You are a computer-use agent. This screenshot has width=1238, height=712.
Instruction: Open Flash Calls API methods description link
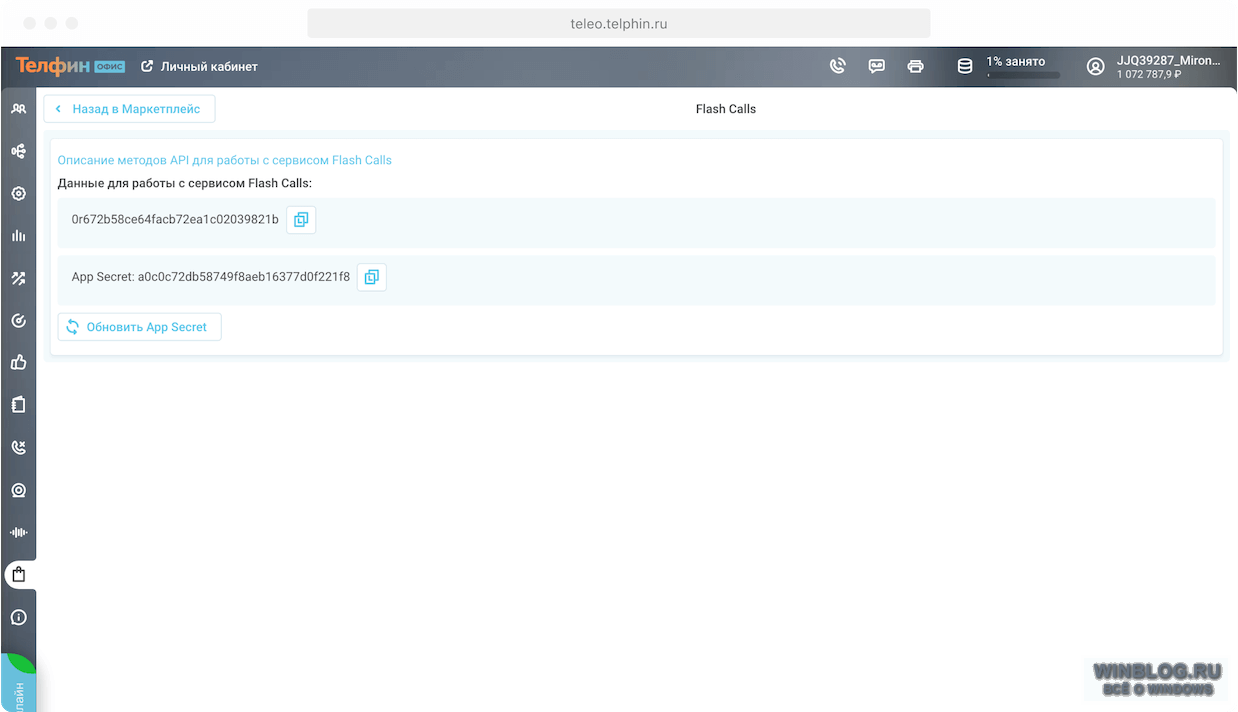225,160
